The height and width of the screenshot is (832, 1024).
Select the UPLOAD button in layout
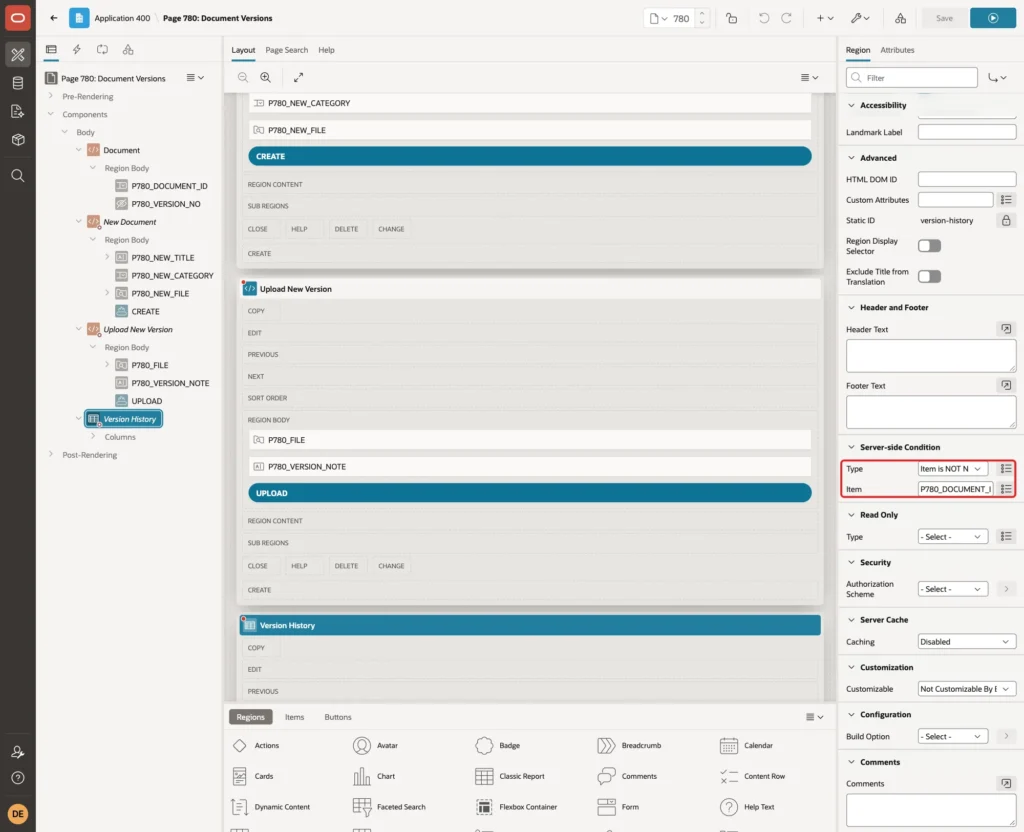click(530, 493)
